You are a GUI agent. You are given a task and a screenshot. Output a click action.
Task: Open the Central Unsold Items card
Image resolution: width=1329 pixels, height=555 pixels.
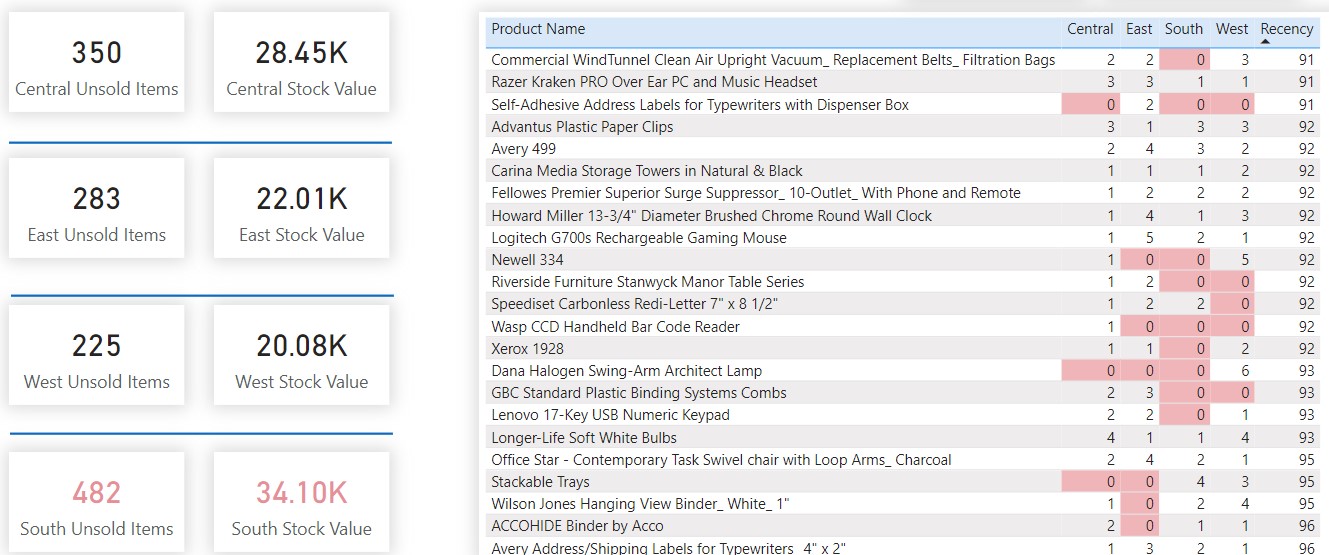point(97,62)
